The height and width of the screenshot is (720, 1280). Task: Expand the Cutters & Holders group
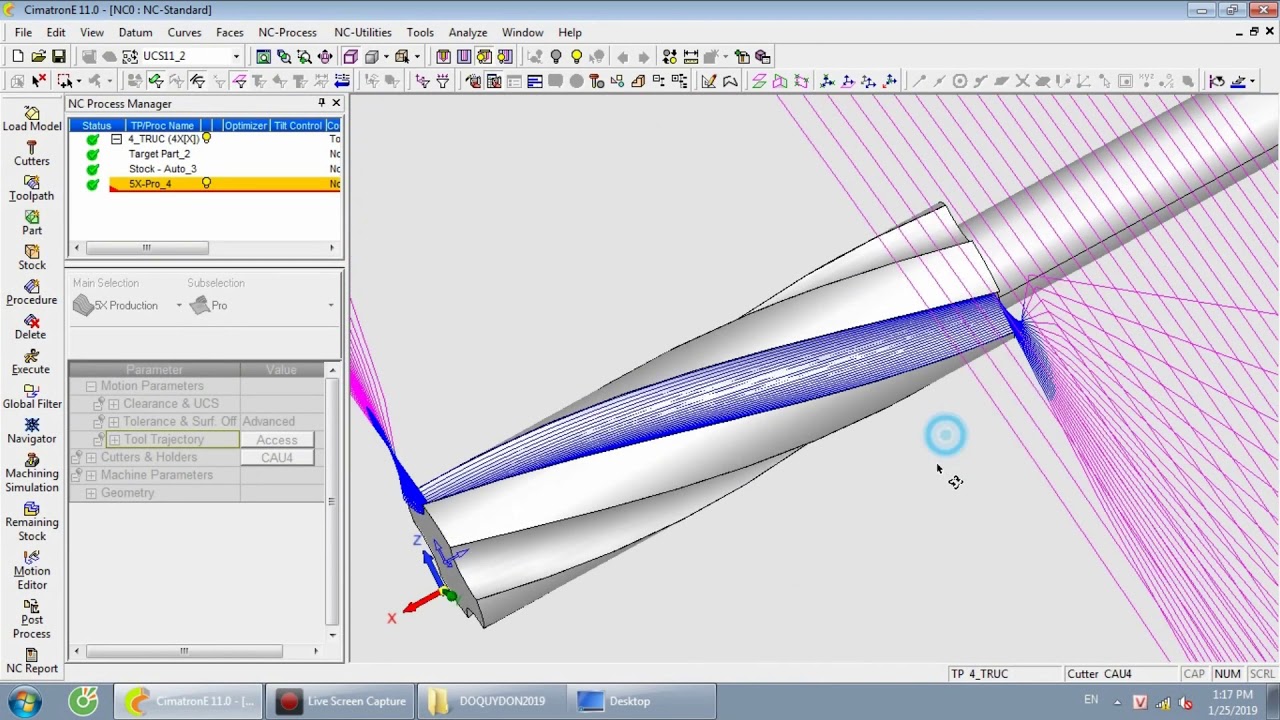click(91, 458)
